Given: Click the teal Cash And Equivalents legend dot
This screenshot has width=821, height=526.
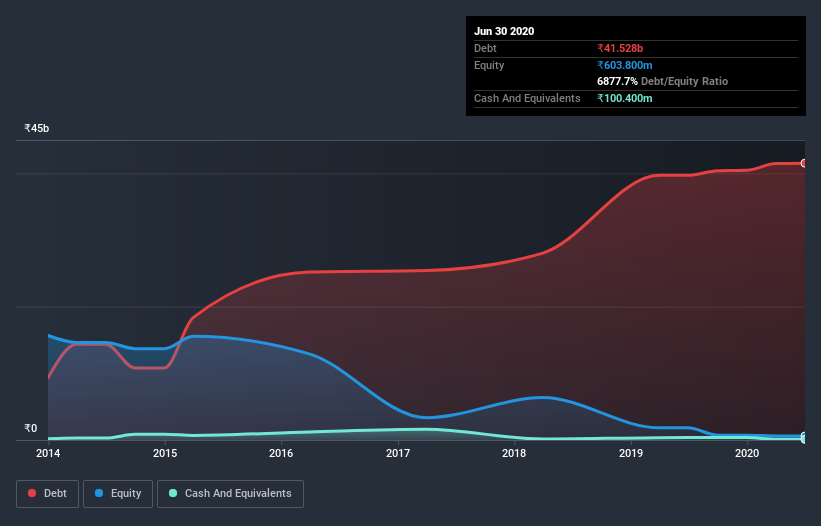Looking at the screenshot, I should click(x=173, y=493).
